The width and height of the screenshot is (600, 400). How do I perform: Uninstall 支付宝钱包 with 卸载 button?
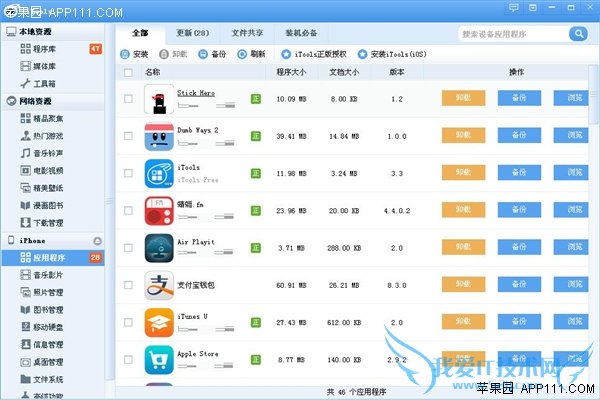463,284
